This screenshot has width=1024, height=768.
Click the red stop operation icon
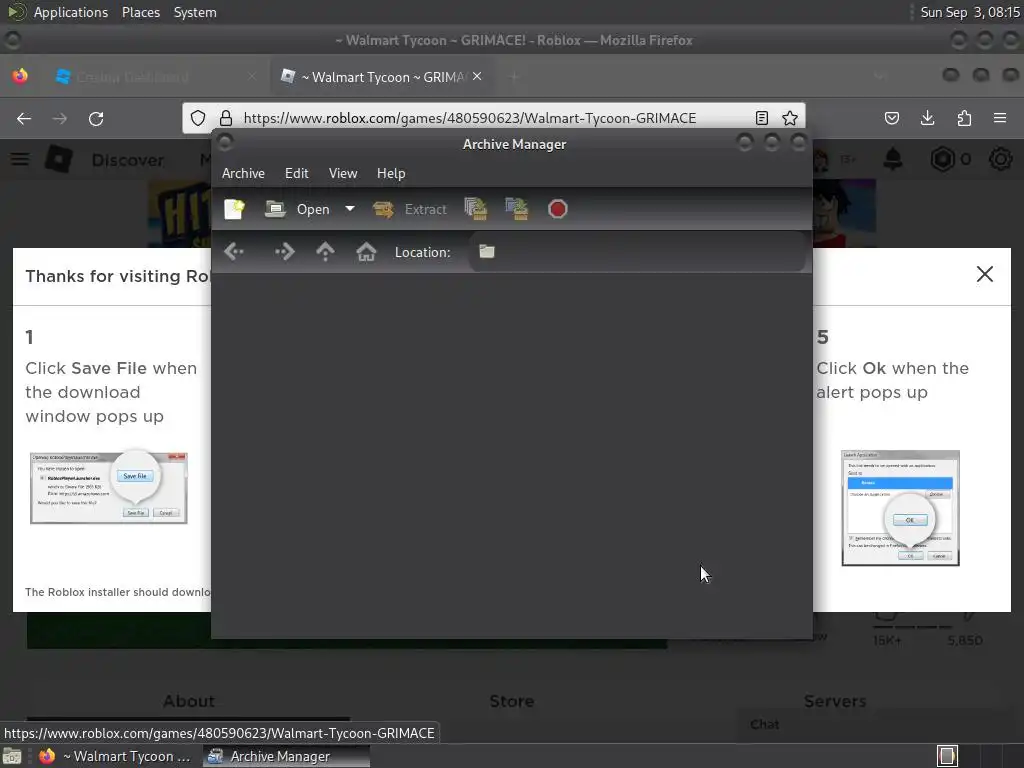(x=557, y=209)
